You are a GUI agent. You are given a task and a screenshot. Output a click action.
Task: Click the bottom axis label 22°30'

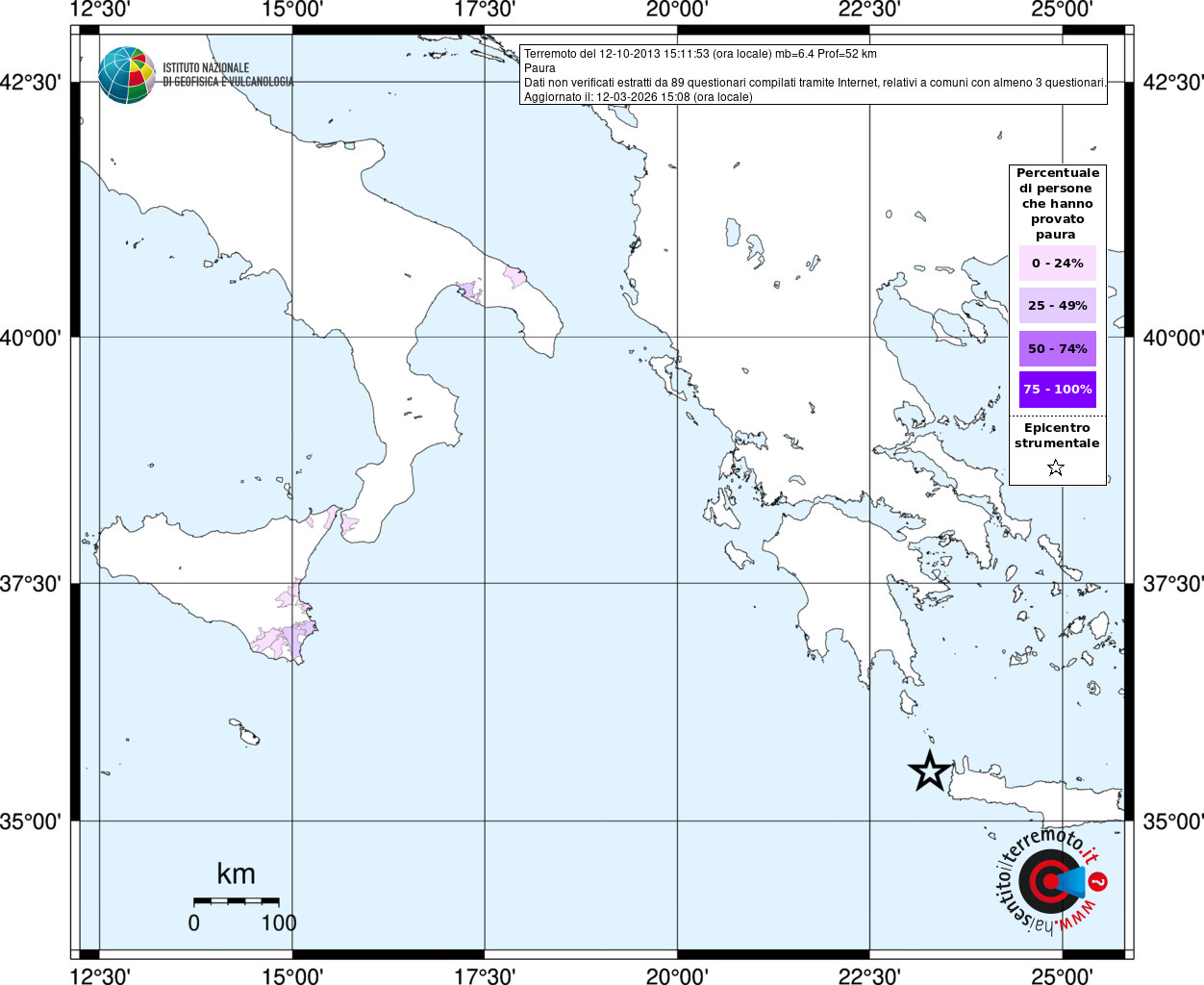click(x=869, y=975)
